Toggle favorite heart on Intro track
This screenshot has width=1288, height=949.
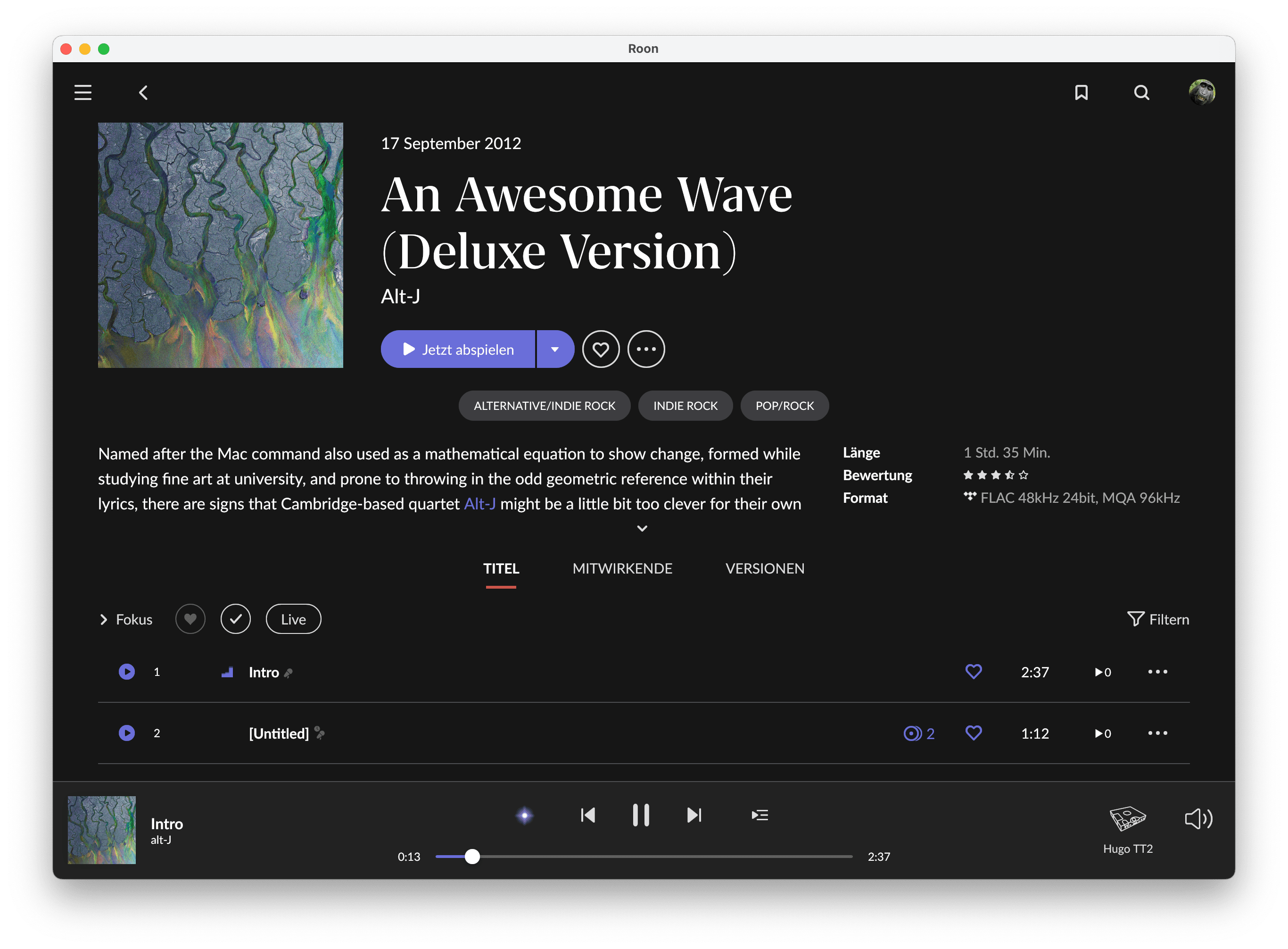974,672
